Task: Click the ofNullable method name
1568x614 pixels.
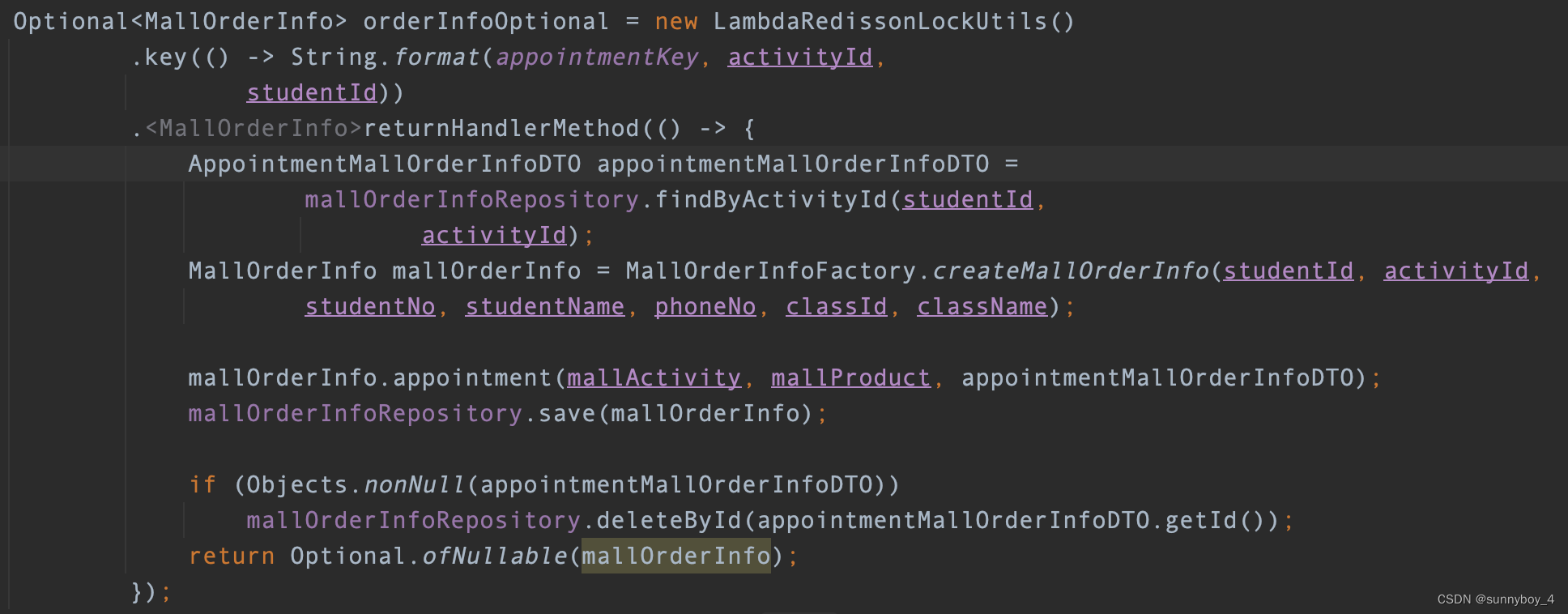Action: [x=494, y=556]
